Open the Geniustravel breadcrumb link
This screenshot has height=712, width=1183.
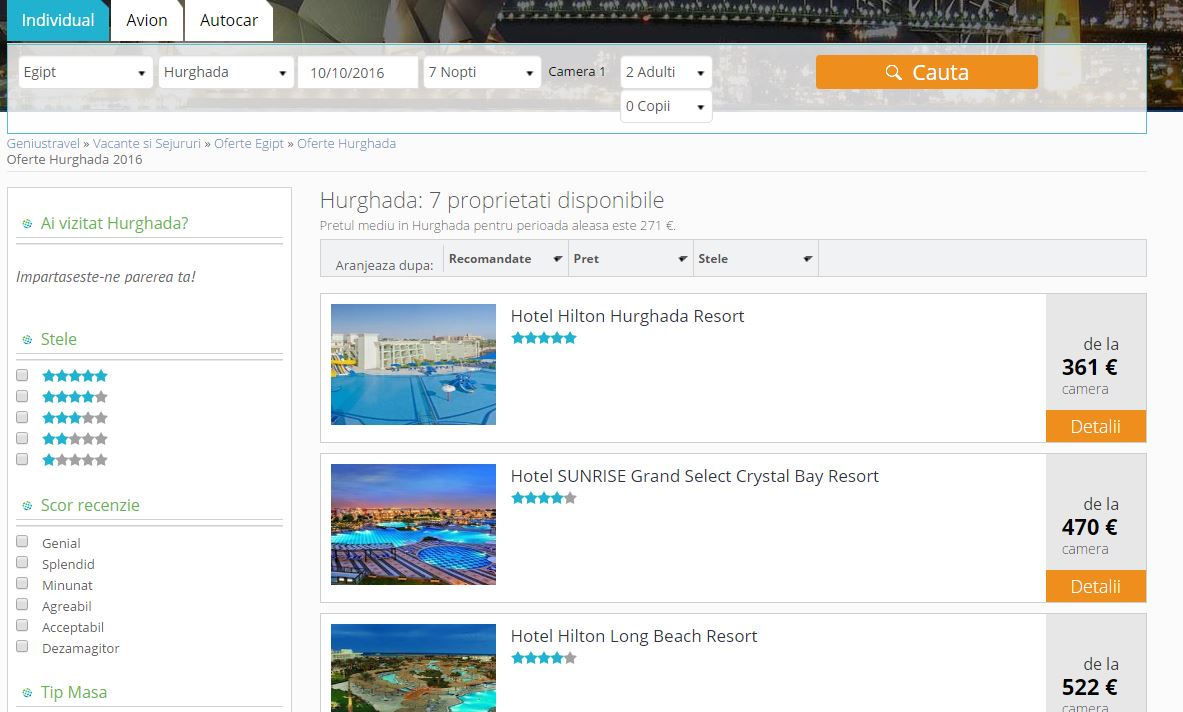click(43, 143)
